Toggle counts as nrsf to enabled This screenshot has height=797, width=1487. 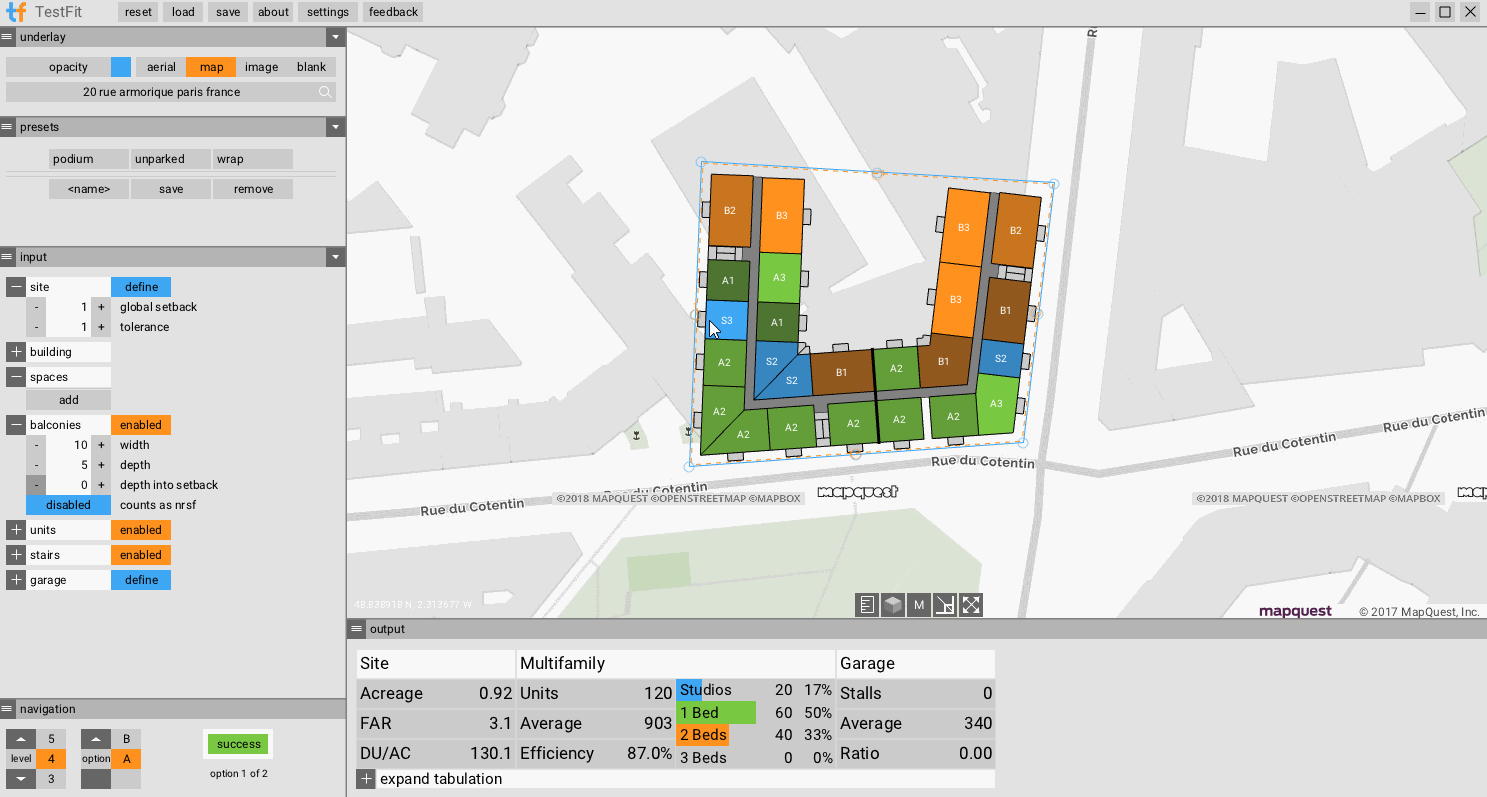68,505
